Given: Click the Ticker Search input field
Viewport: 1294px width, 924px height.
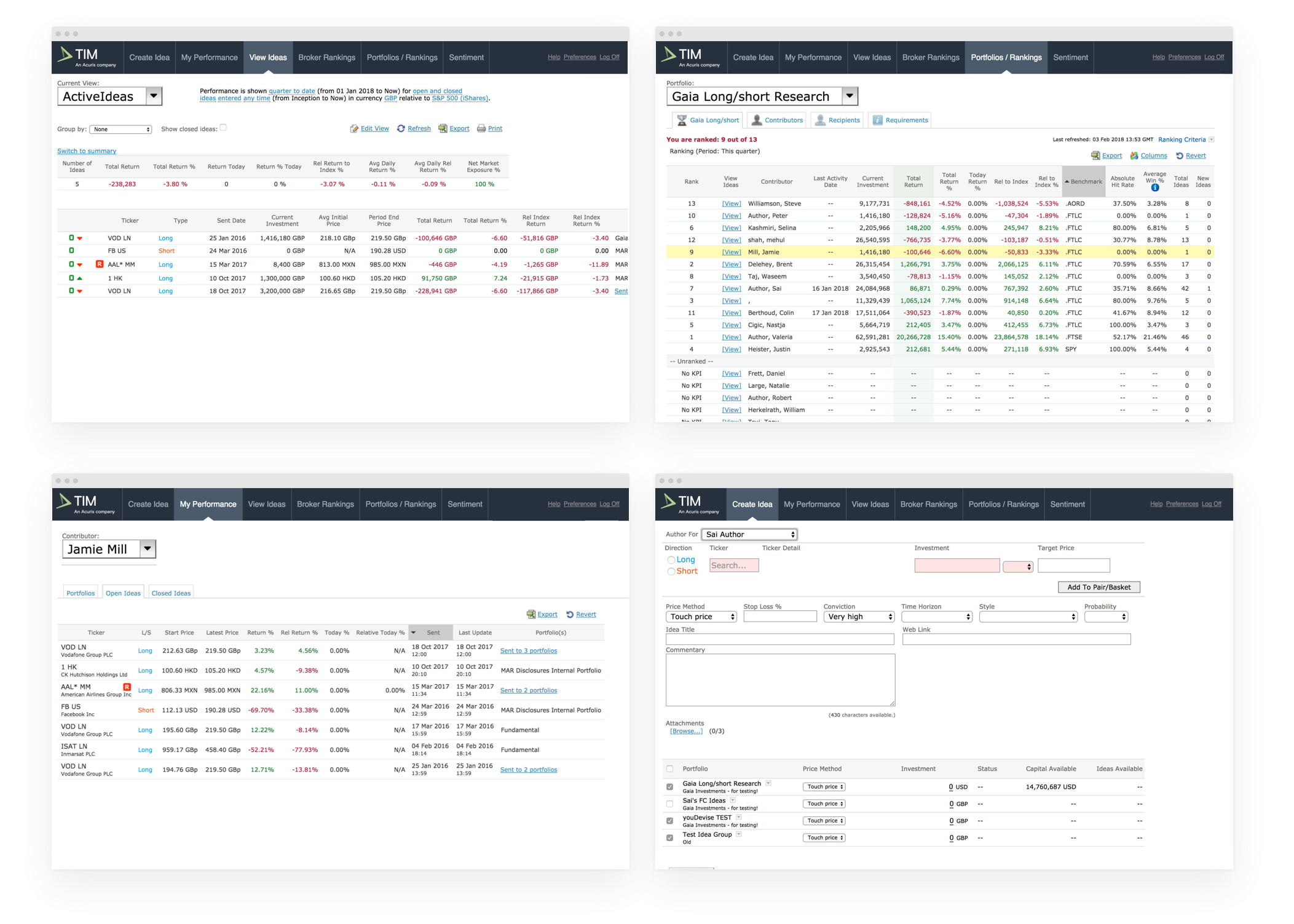Looking at the screenshot, I should 734,566.
